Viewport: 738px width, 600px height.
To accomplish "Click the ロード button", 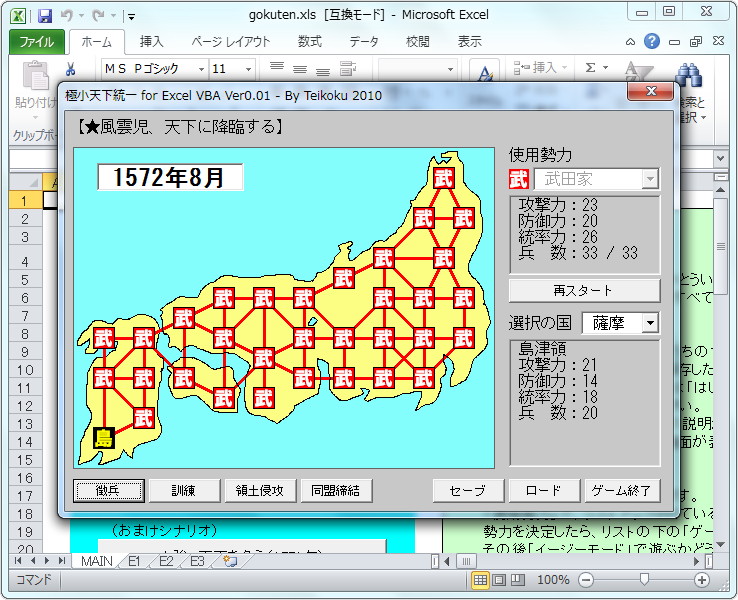I will 544,491.
